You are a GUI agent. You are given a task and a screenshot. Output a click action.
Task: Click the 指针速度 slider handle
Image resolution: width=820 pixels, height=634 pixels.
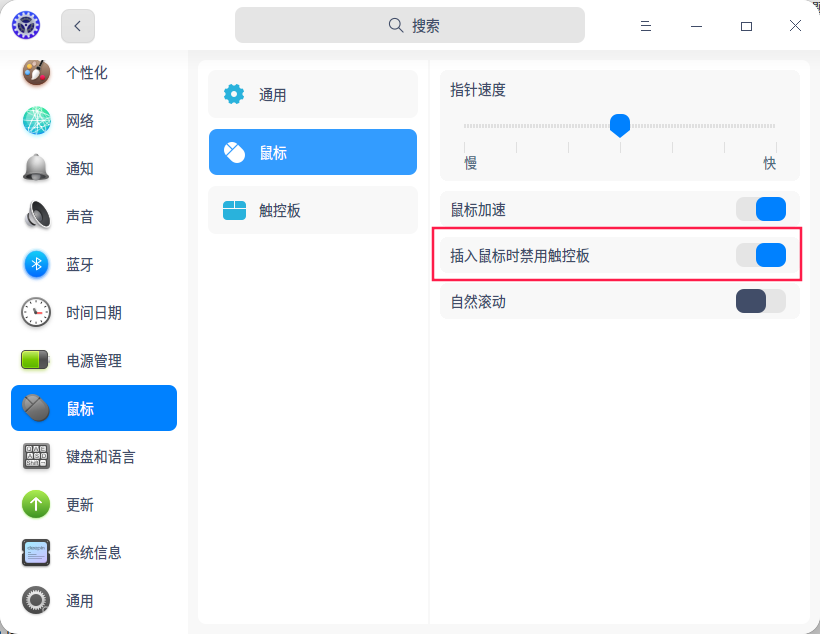[620, 126]
